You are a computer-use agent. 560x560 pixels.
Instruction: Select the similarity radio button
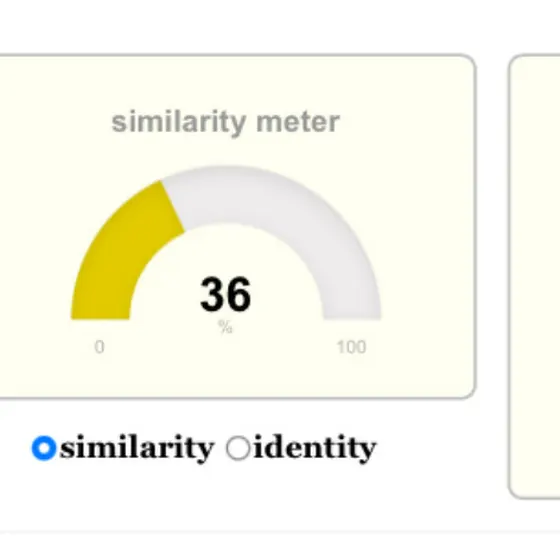click(44, 448)
